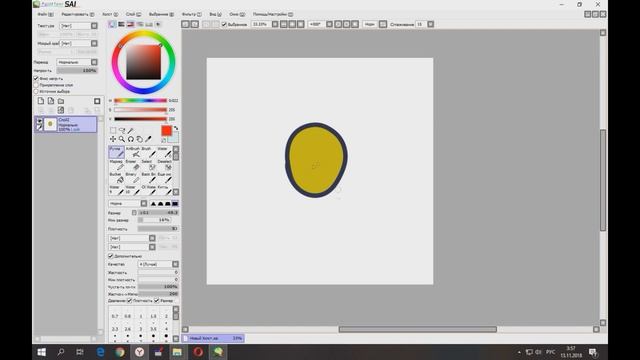Viewport: 640px width, 360px height.
Task: Create a new linework layer
Action: [x=51, y=101]
